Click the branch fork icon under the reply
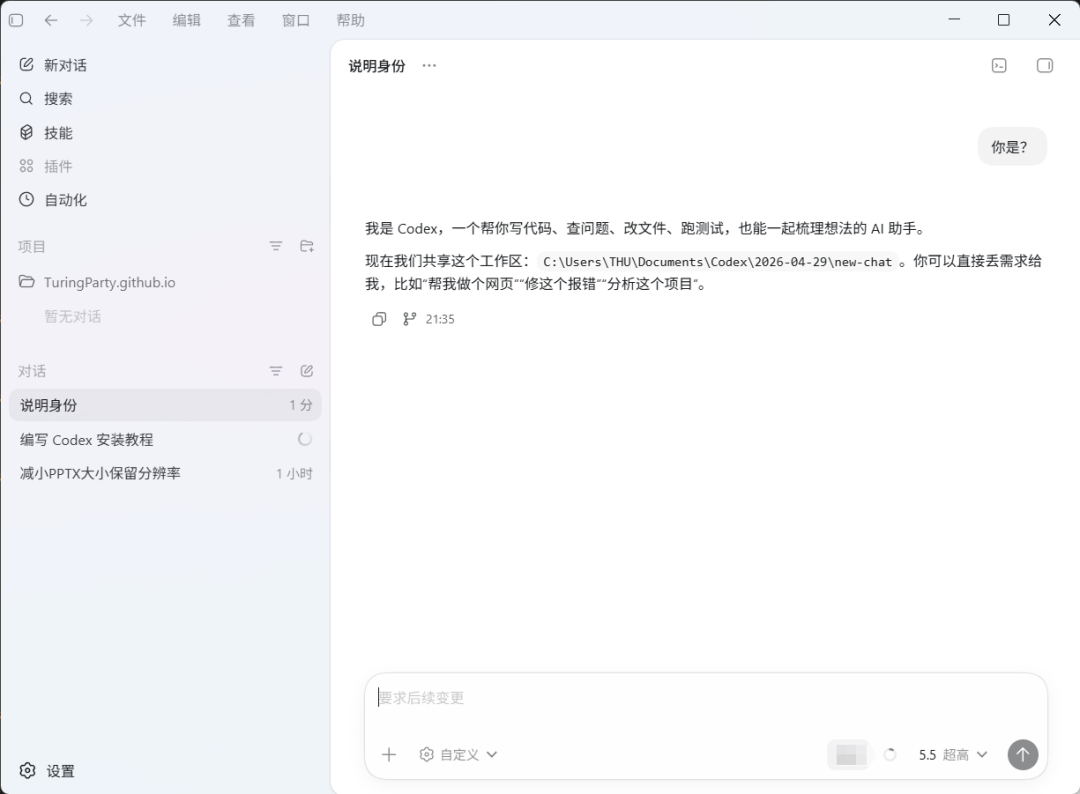1080x794 pixels. (409, 319)
